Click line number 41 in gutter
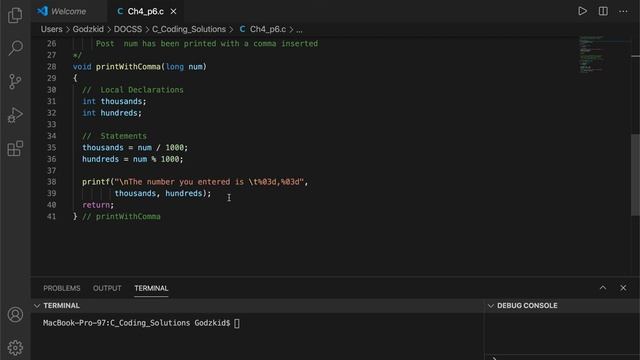The image size is (640, 360). (51, 216)
